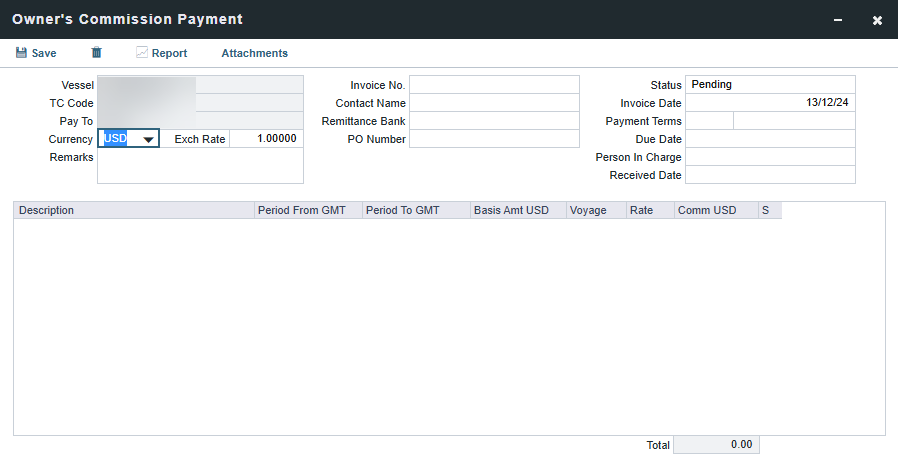Click the trash delete icon
The height and width of the screenshot is (465, 898).
click(97, 53)
